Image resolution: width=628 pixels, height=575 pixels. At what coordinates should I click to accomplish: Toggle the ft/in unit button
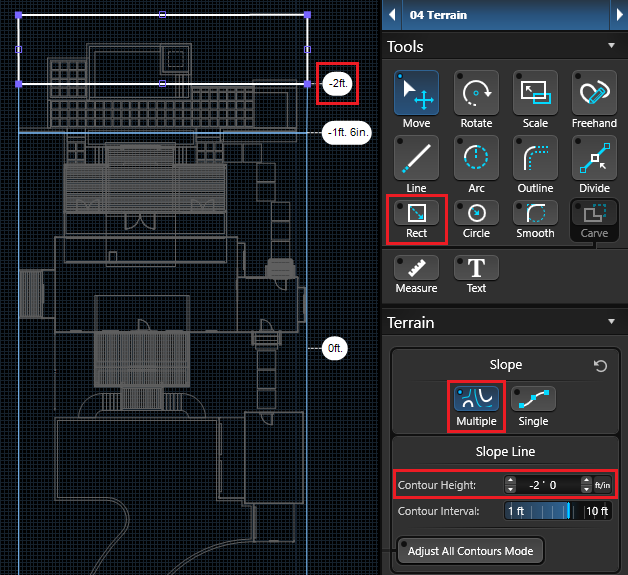(x=602, y=485)
